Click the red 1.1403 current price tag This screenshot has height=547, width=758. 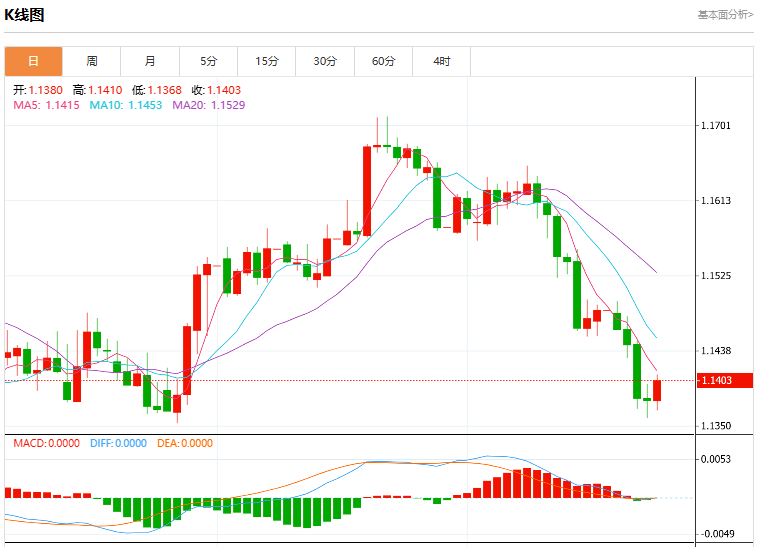pyautogui.click(x=725, y=380)
